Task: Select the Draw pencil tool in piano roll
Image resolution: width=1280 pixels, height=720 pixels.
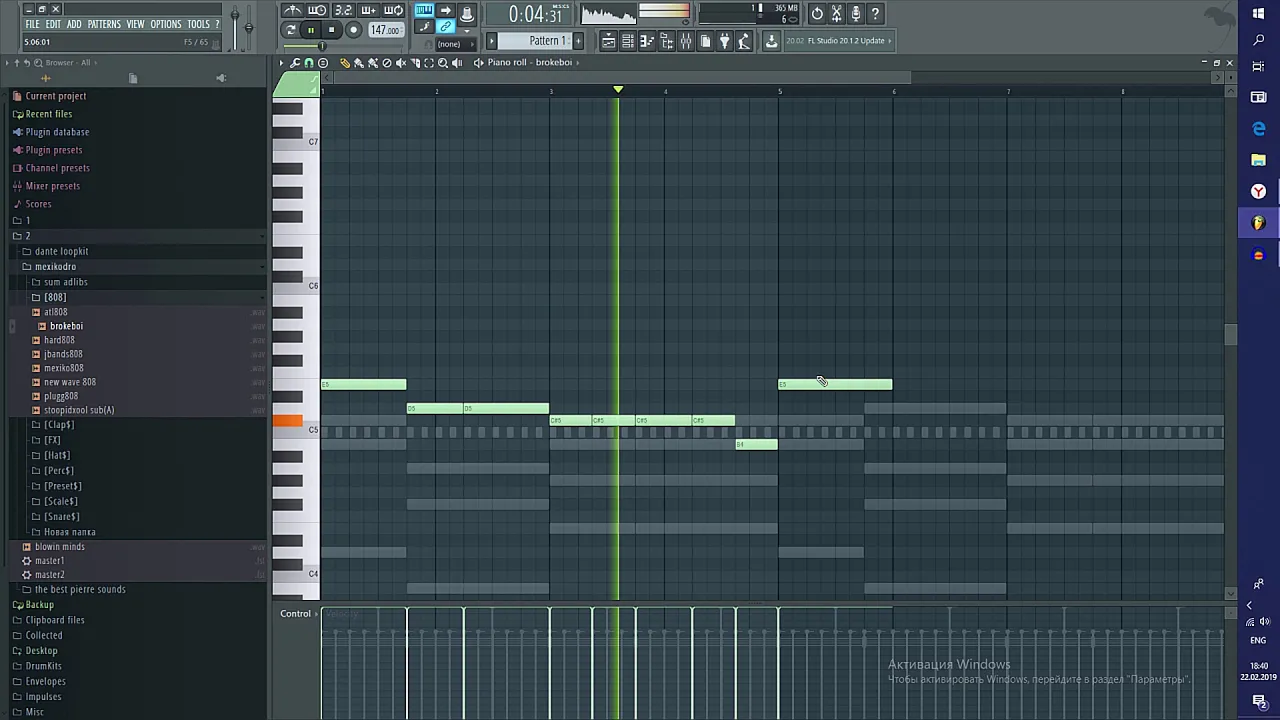Action: 345,62
